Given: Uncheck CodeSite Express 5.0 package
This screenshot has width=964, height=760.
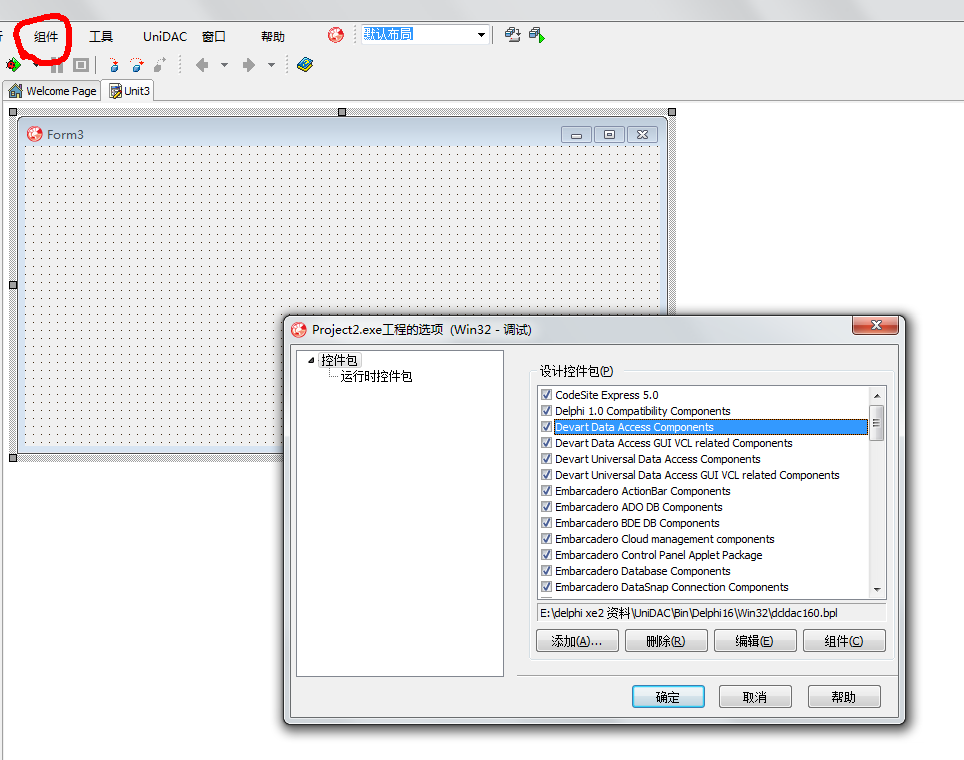Looking at the screenshot, I should tap(546, 395).
